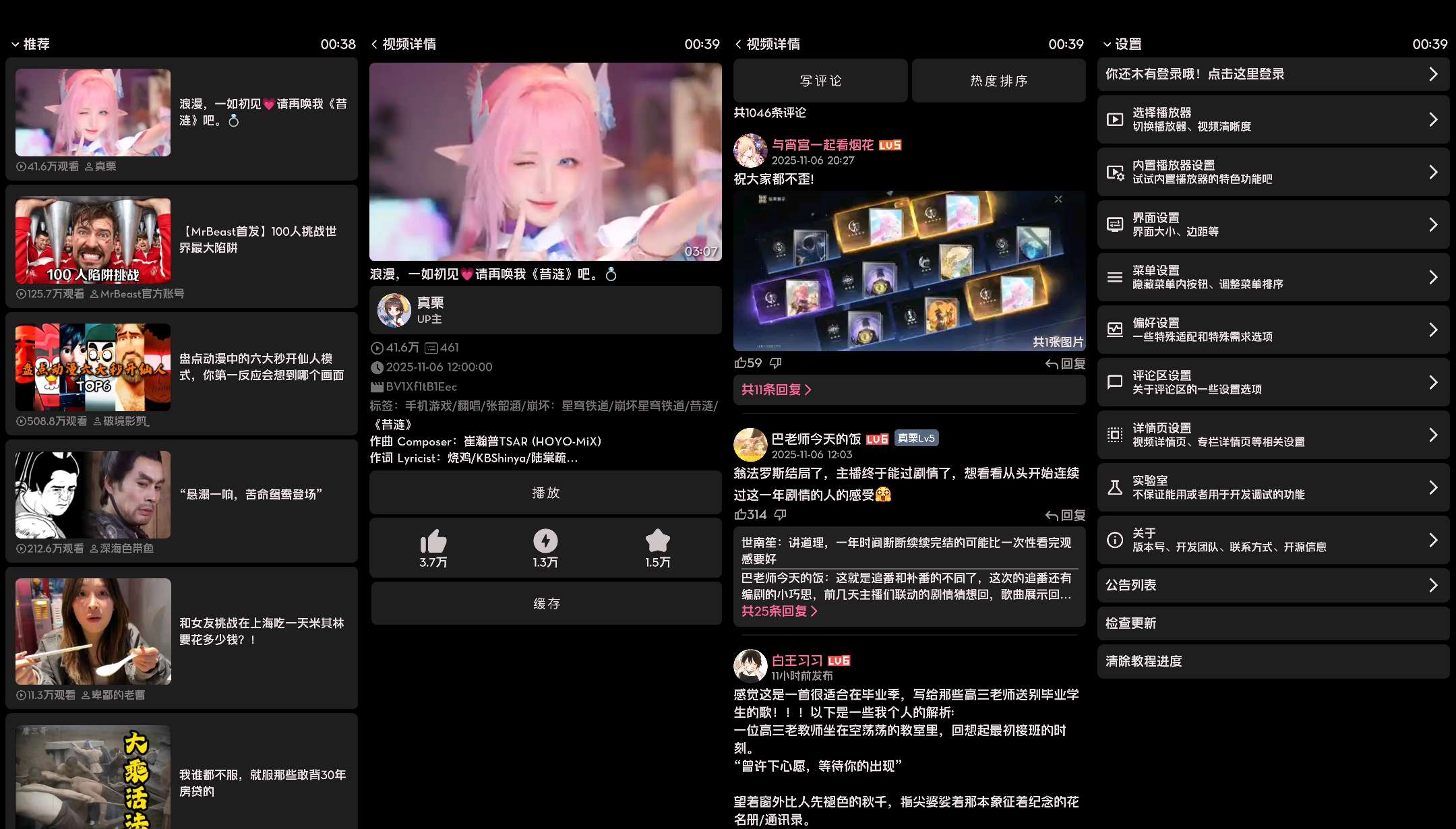The image size is (1456, 829).
Task: Click the 关于 info circle icon
Action: [x=1115, y=540]
